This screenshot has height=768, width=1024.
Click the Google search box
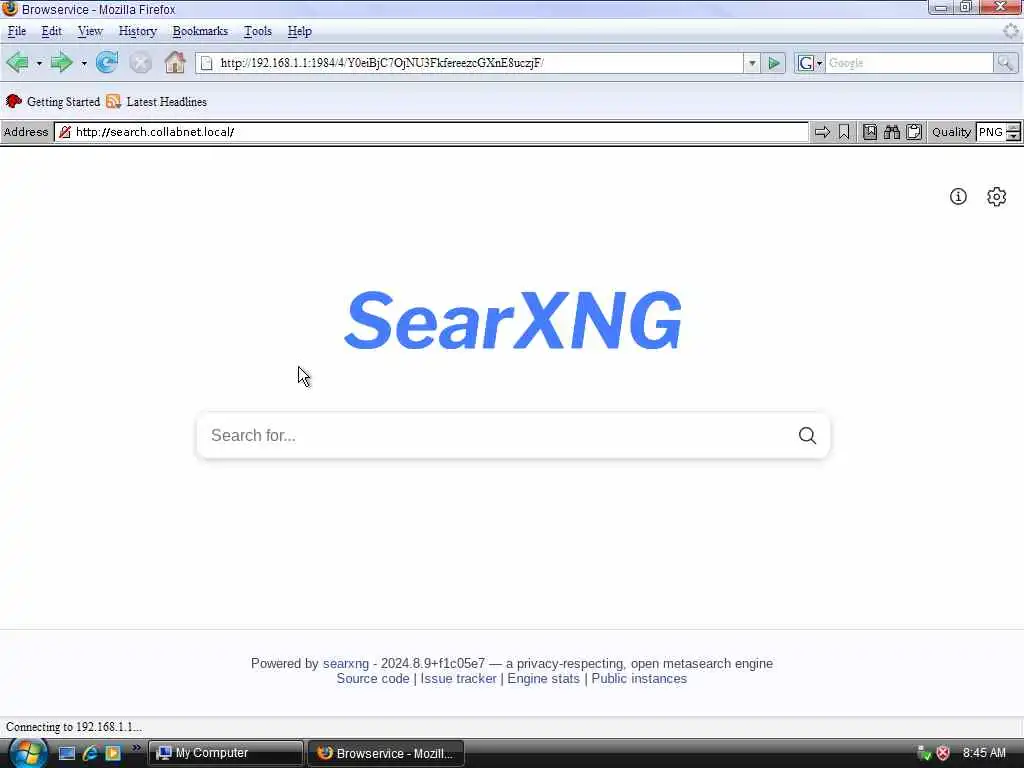coord(909,63)
